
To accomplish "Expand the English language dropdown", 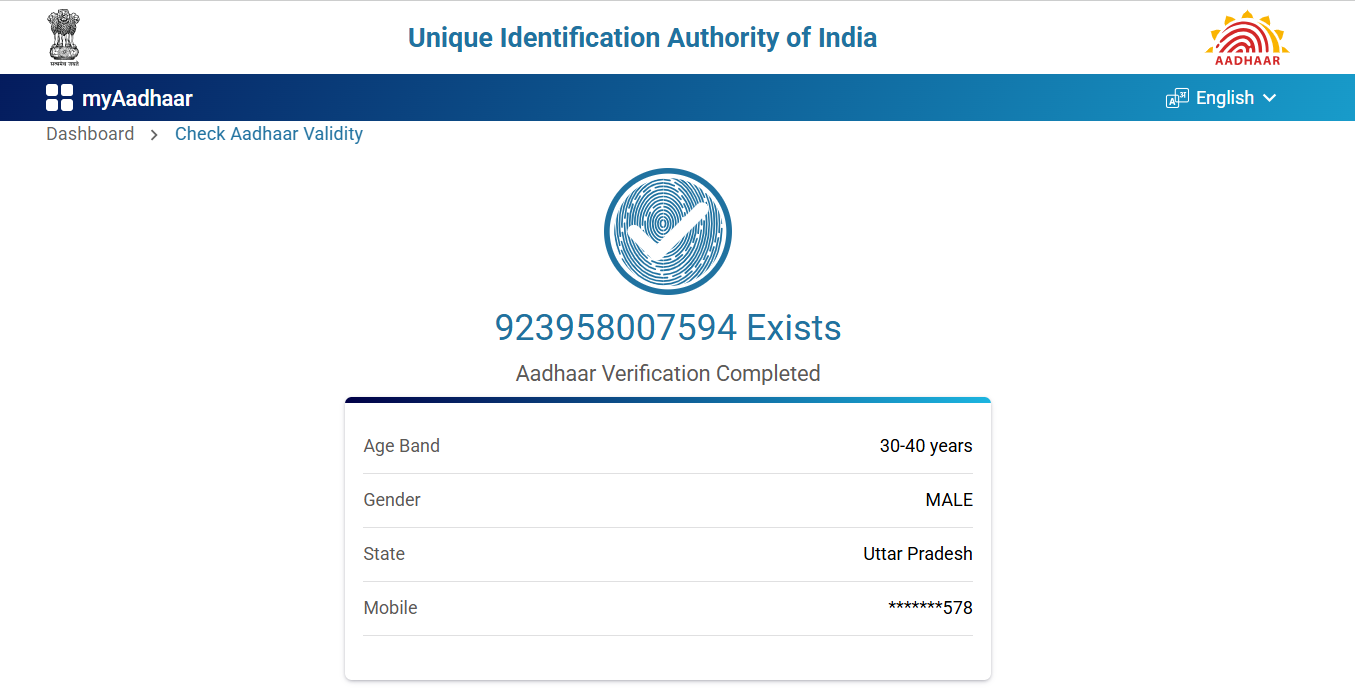I will tap(1224, 98).
